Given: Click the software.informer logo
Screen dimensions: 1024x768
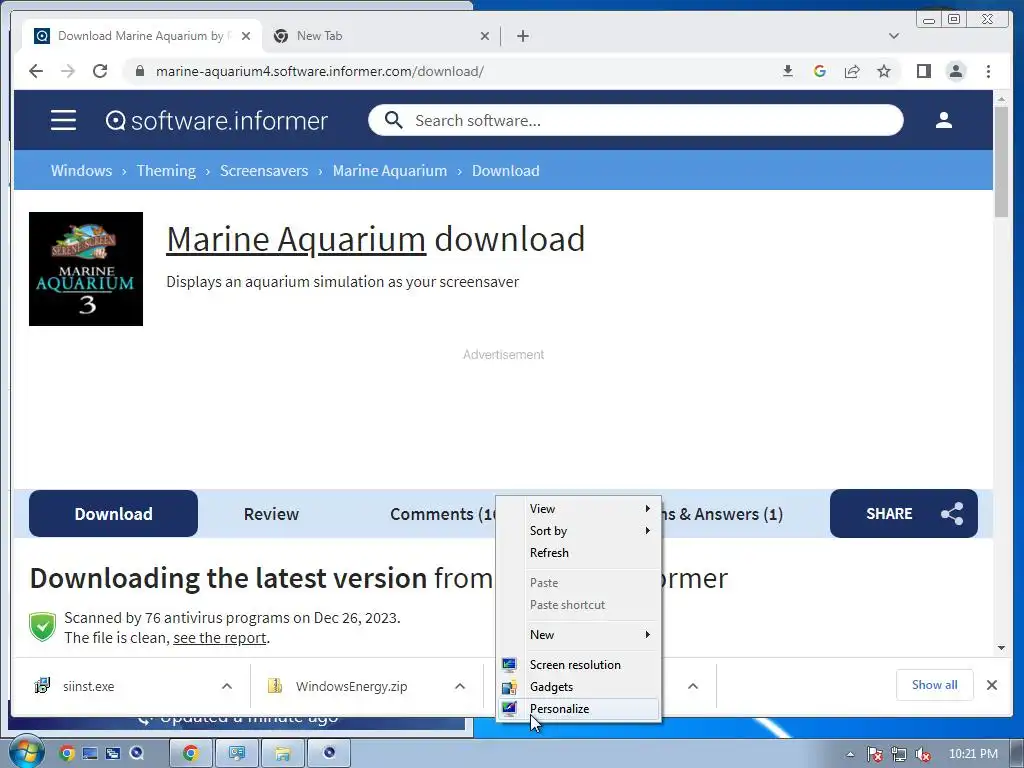Looking at the screenshot, I should click(217, 121).
